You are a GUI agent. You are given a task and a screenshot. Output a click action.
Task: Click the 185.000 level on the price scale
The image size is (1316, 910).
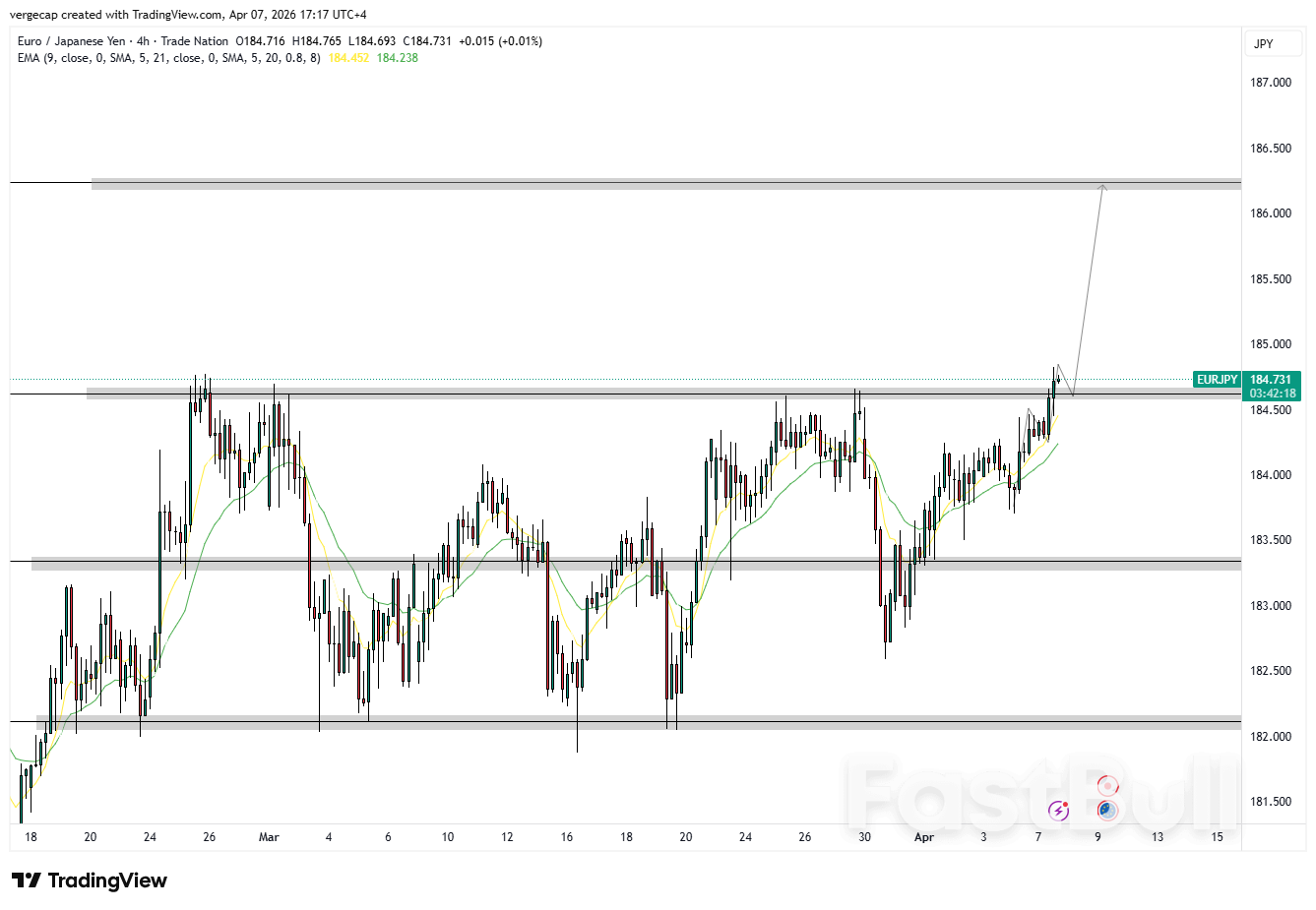1269,344
